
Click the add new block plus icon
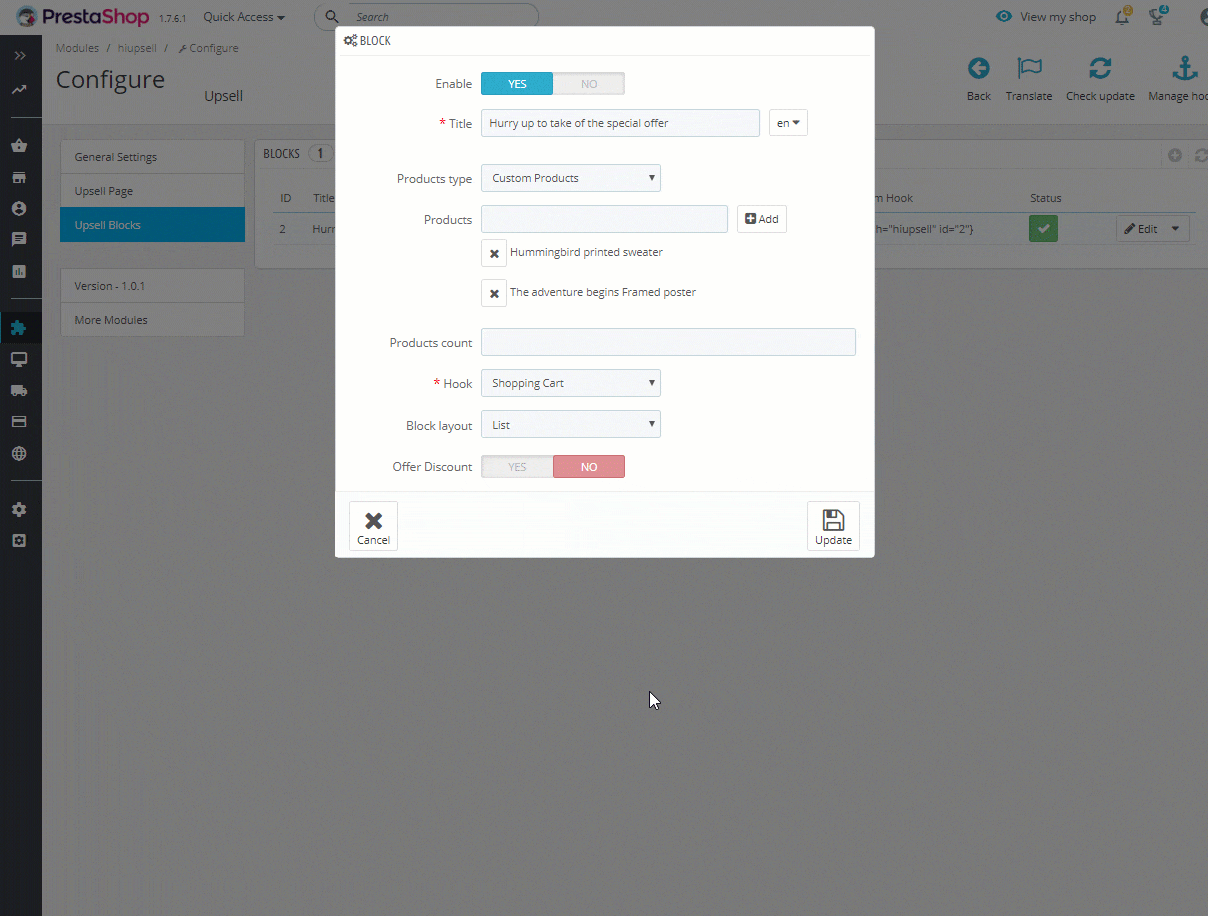point(1175,155)
